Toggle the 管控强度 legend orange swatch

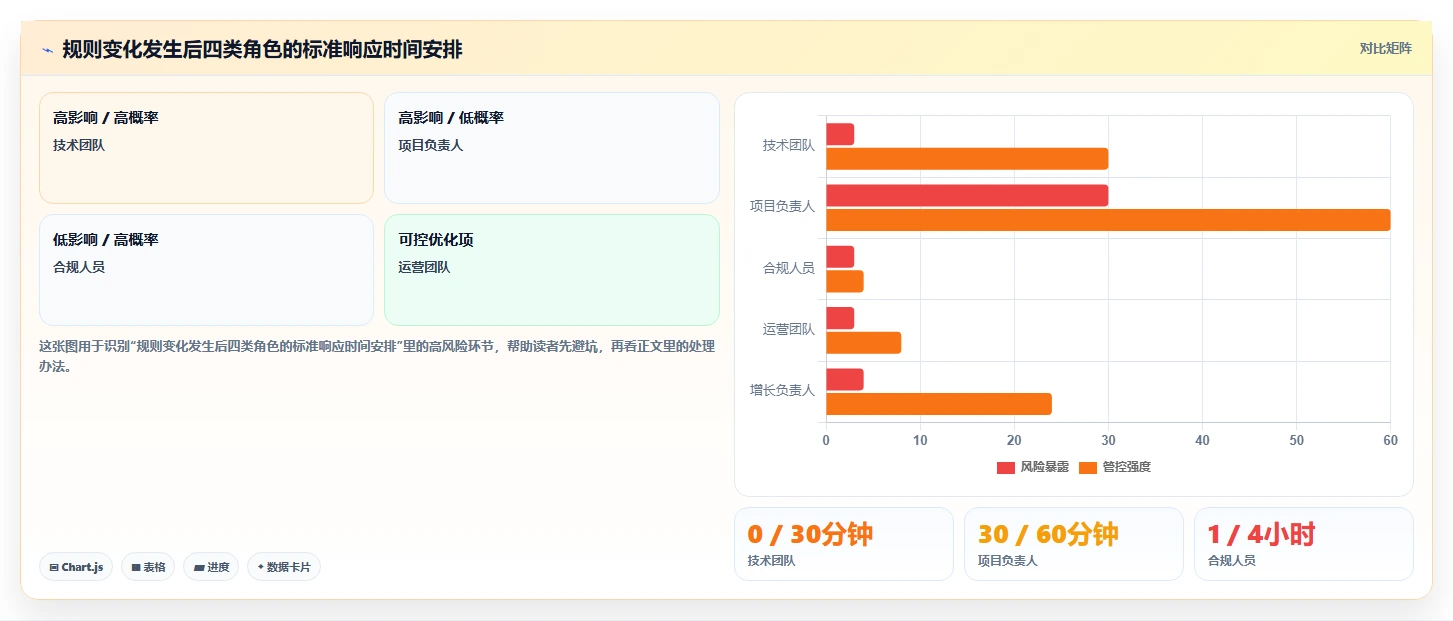pyautogui.click(x=1088, y=467)
